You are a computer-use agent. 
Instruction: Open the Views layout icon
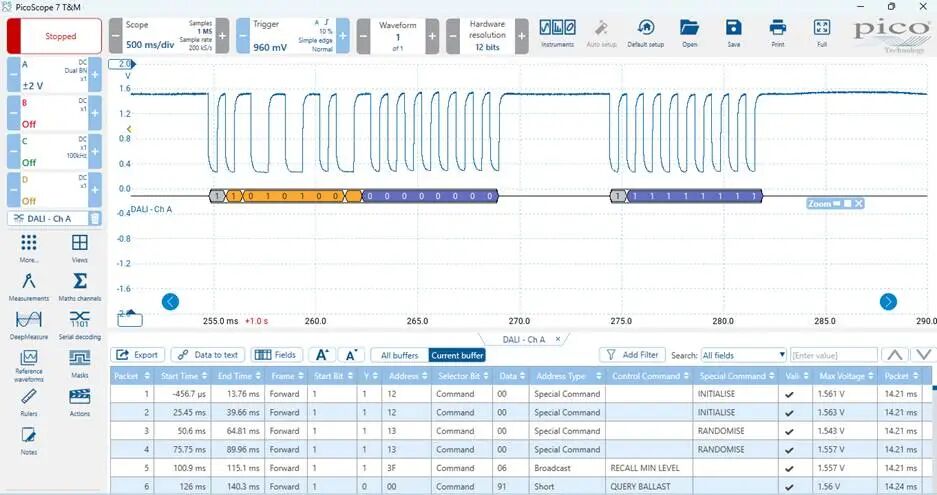tap(79, 248)
